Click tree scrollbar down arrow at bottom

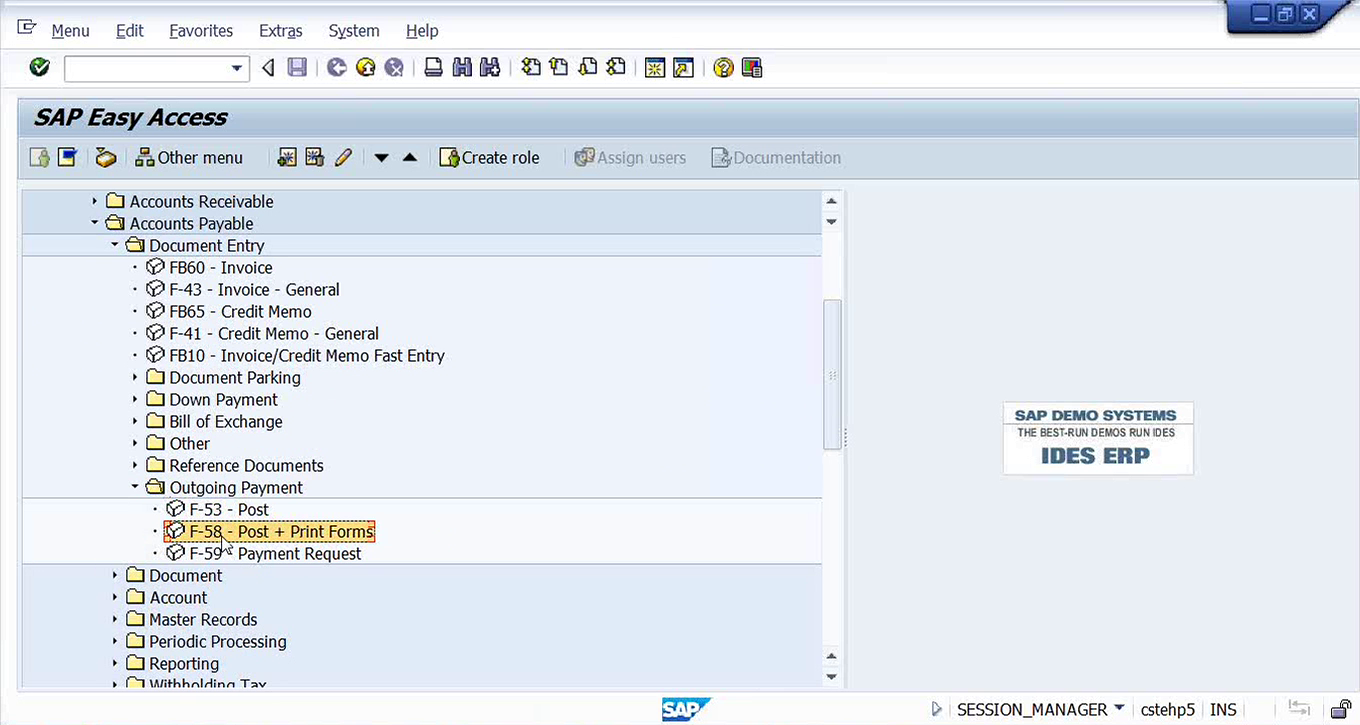tap(831, 677)
